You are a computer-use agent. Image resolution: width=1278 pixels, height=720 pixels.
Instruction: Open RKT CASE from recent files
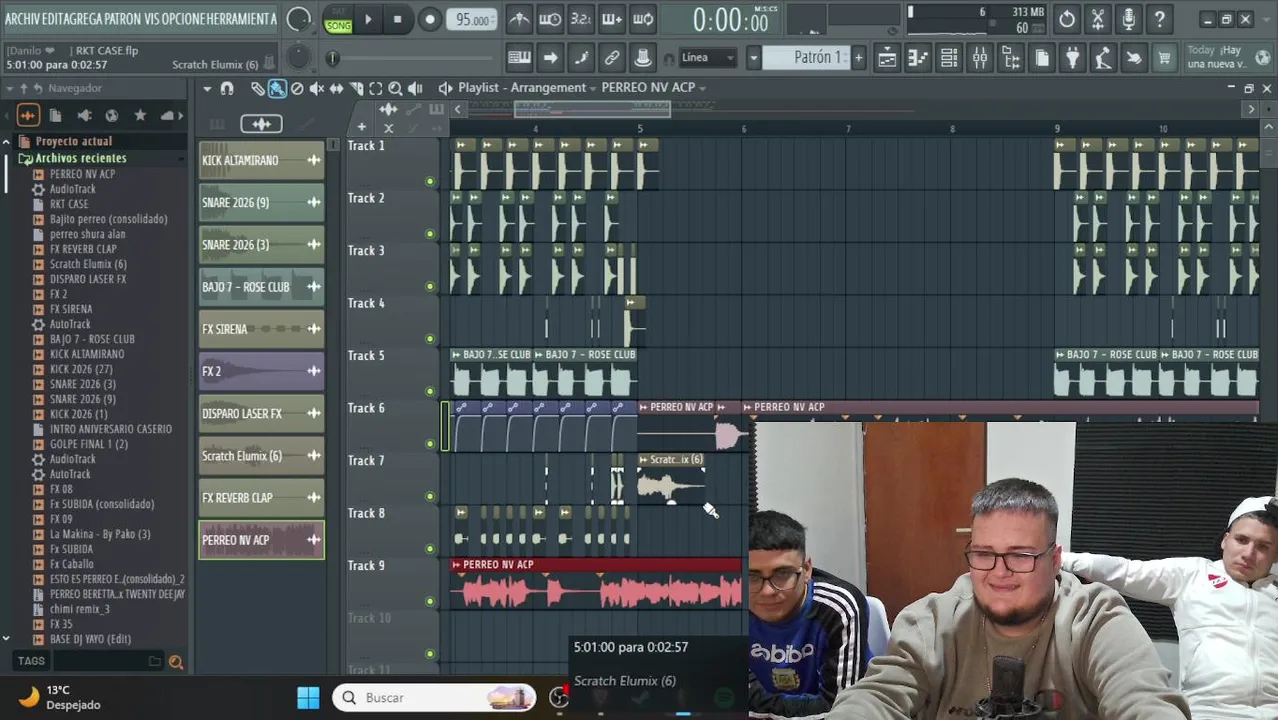(x=69, y=204)
